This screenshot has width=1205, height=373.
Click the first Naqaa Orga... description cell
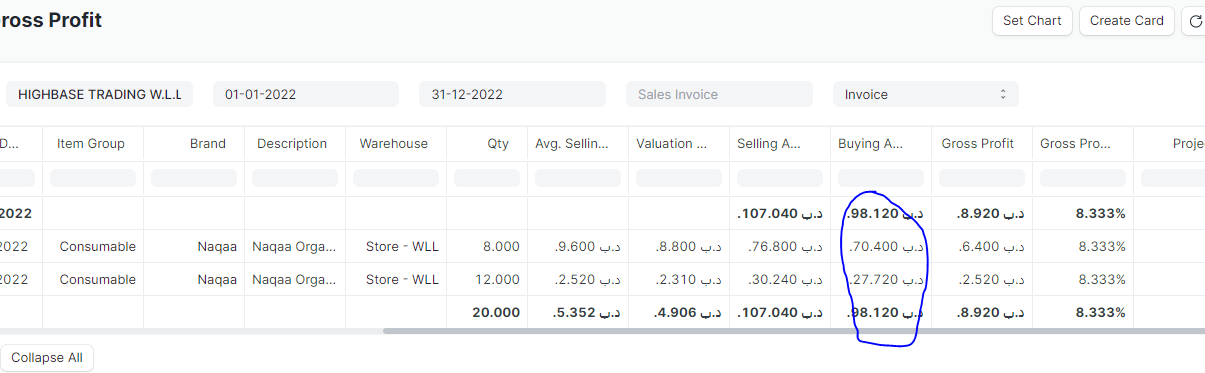(294, 247)
